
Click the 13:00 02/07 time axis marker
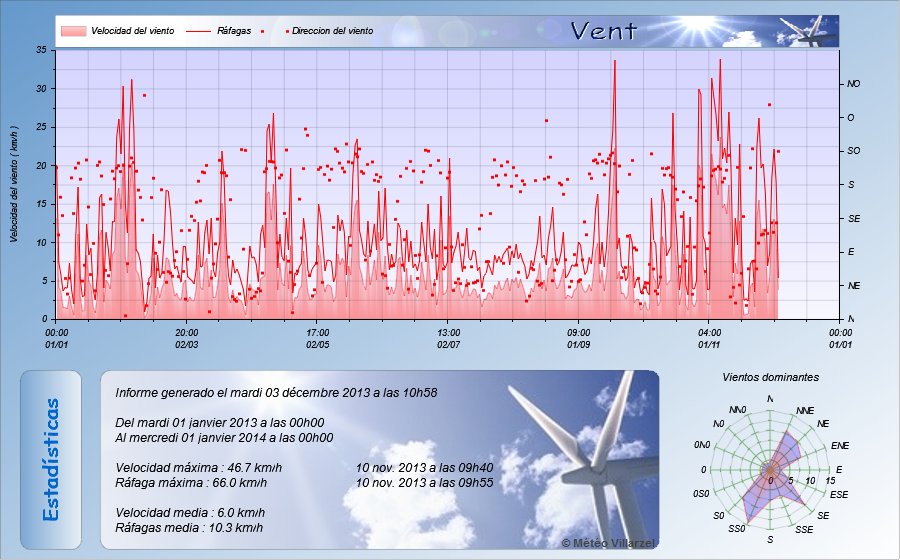pos(448,338)
